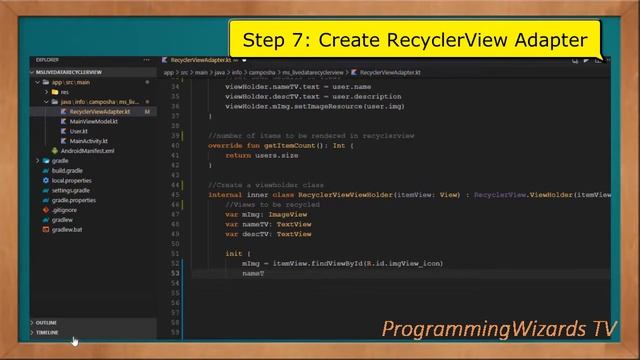640x360 pixels.
Task: Click the Kotlin icon beside MainActivity.kt
Action: (63, 141)
